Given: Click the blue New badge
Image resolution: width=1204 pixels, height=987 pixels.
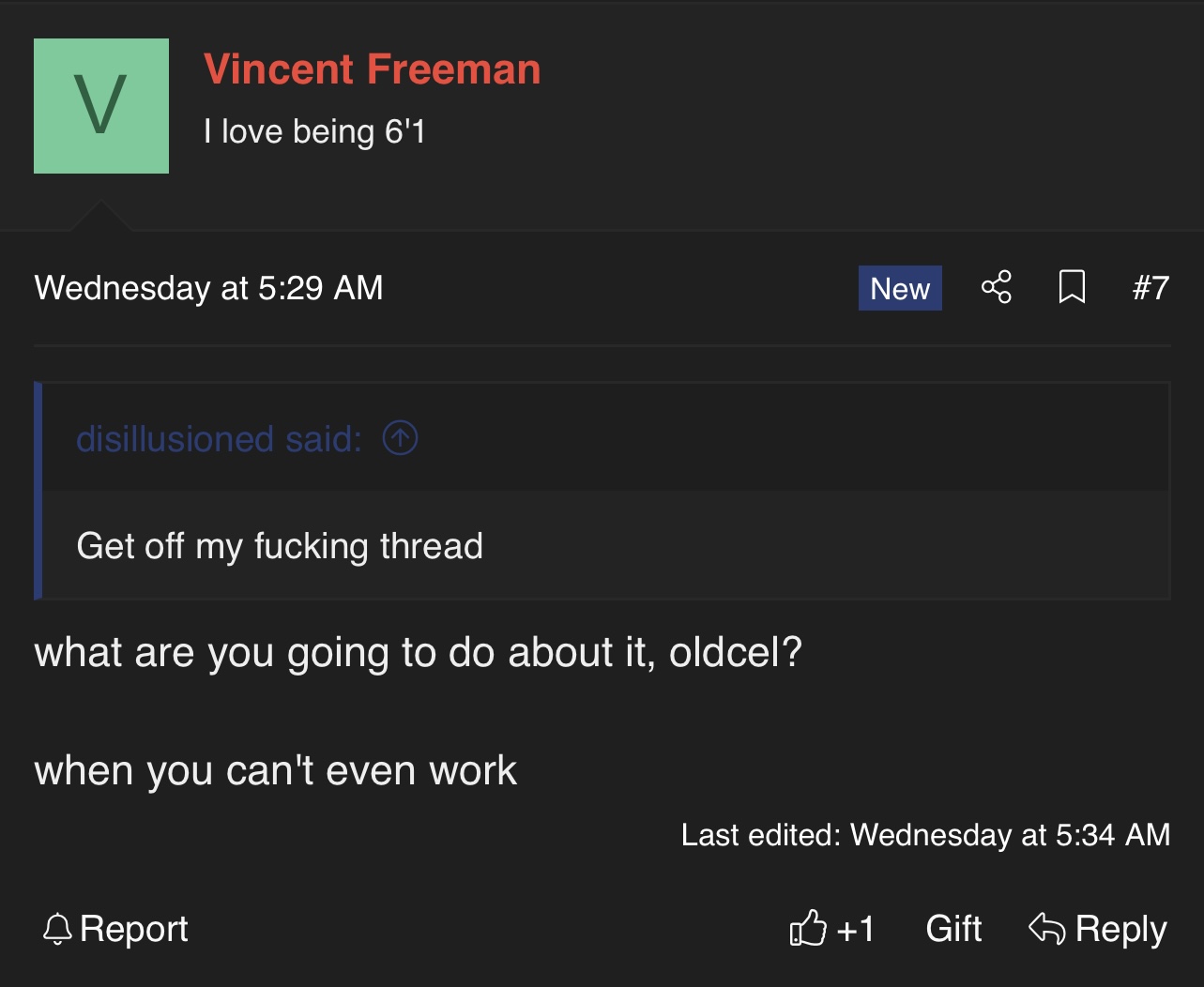Looking at the screenshot, I should point(900,288).
